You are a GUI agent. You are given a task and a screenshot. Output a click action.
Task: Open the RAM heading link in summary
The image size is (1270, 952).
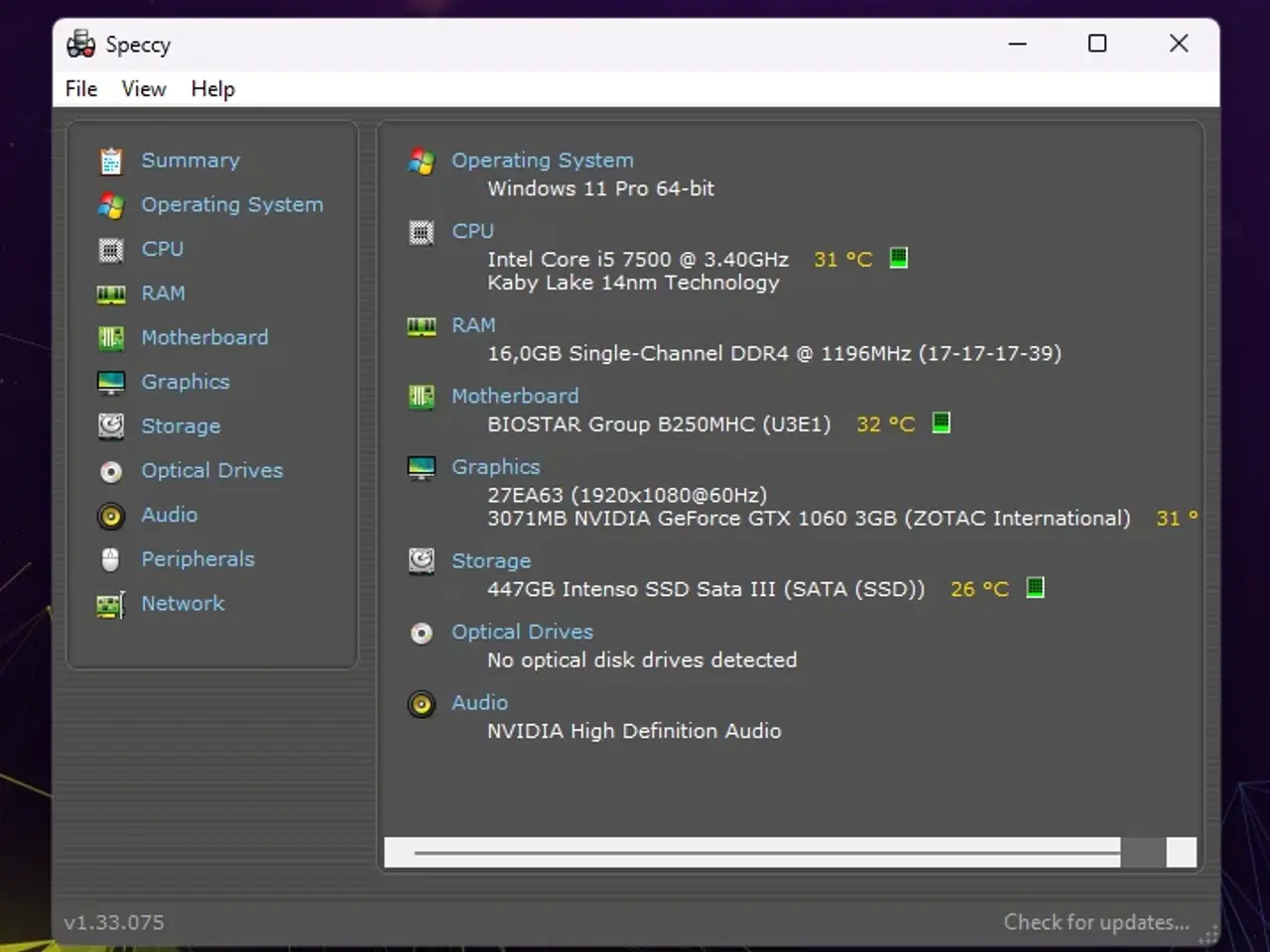coord(473,325)
